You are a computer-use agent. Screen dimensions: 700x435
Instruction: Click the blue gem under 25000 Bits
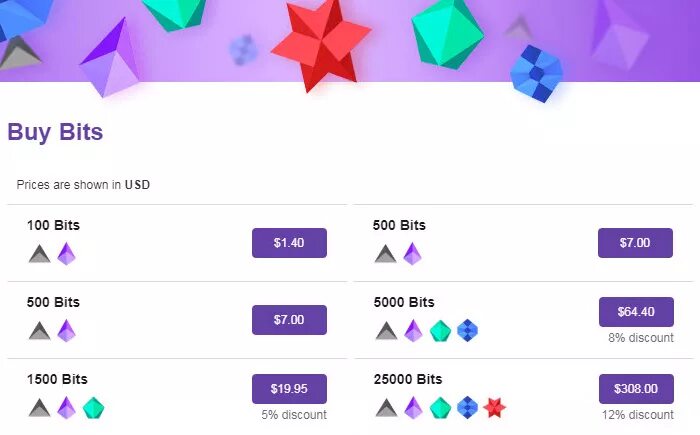coord(467,408)
